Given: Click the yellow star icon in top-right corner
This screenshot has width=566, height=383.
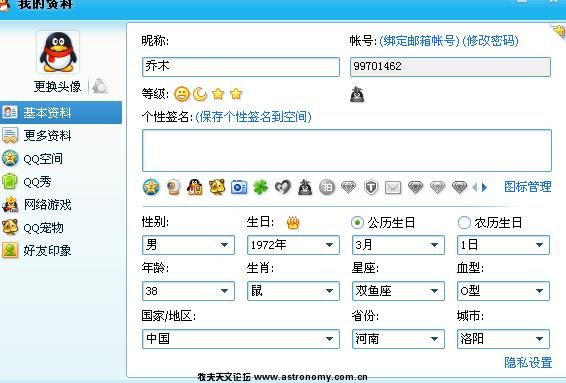Looking at the screenshot, I should point(560,31).
